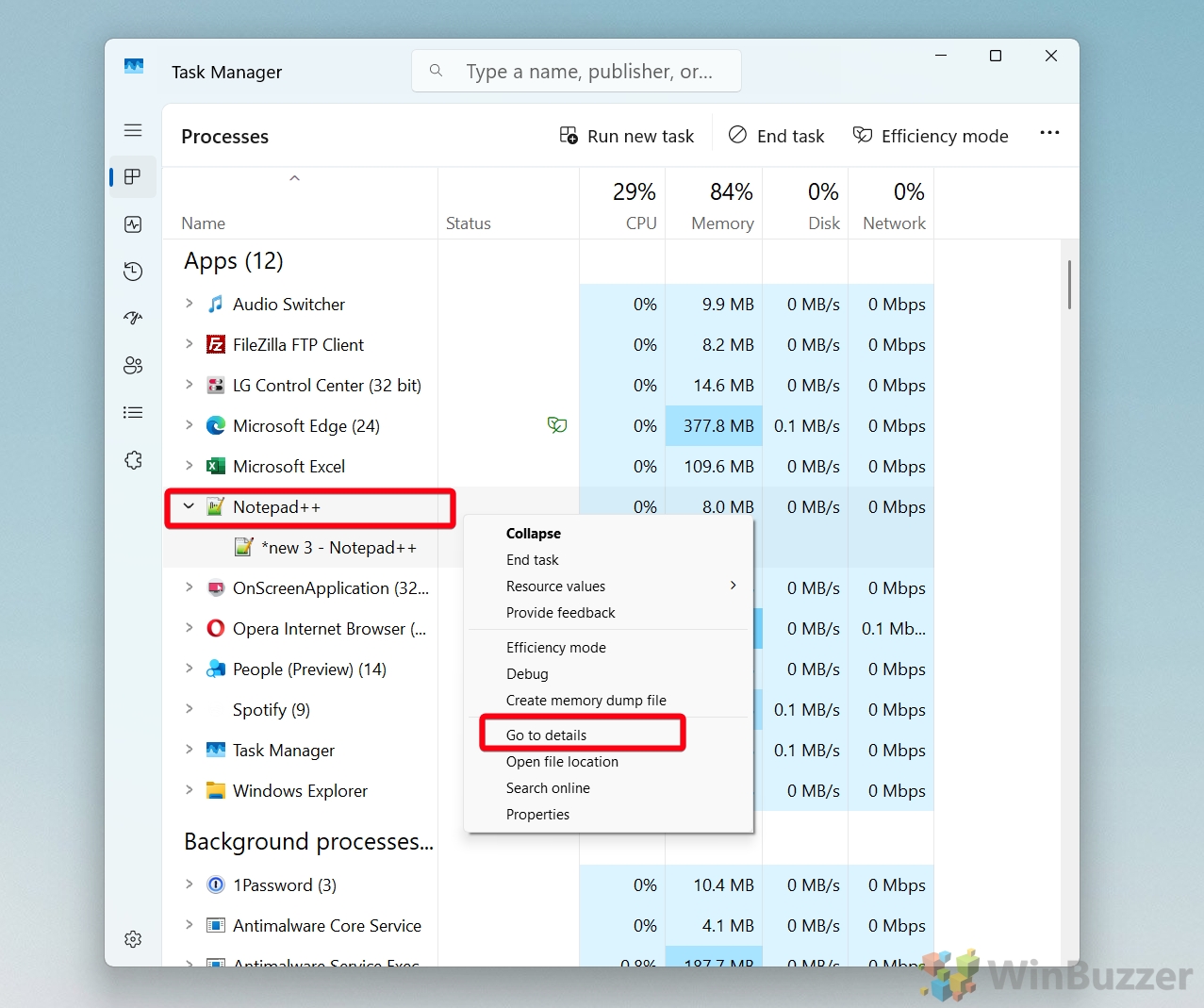Viewport: 1204px width, 1008px height.
Task: Sort by the CPU column header
Action: coord(622,204)
